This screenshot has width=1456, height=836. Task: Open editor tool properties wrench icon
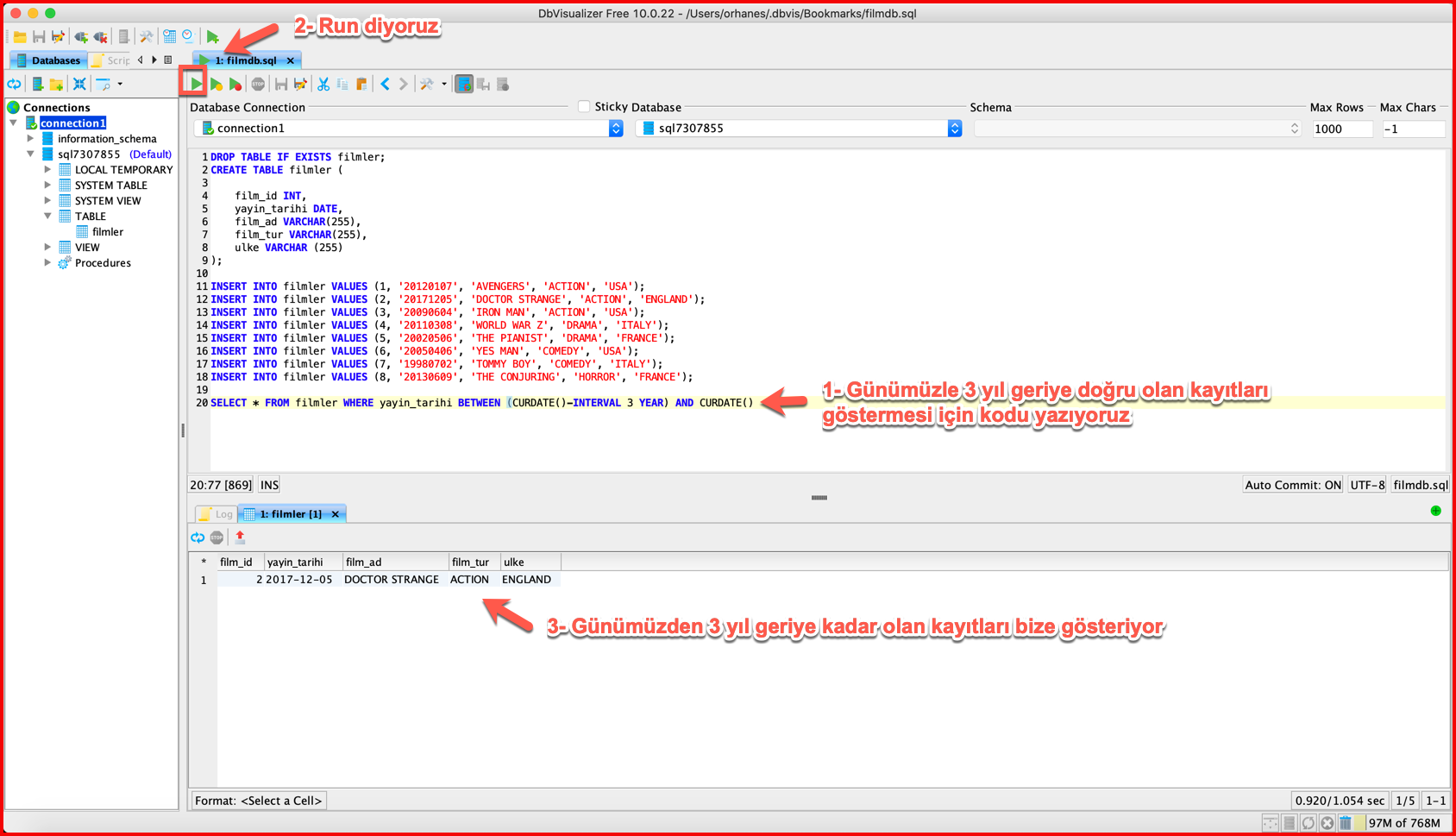point(426,84)
